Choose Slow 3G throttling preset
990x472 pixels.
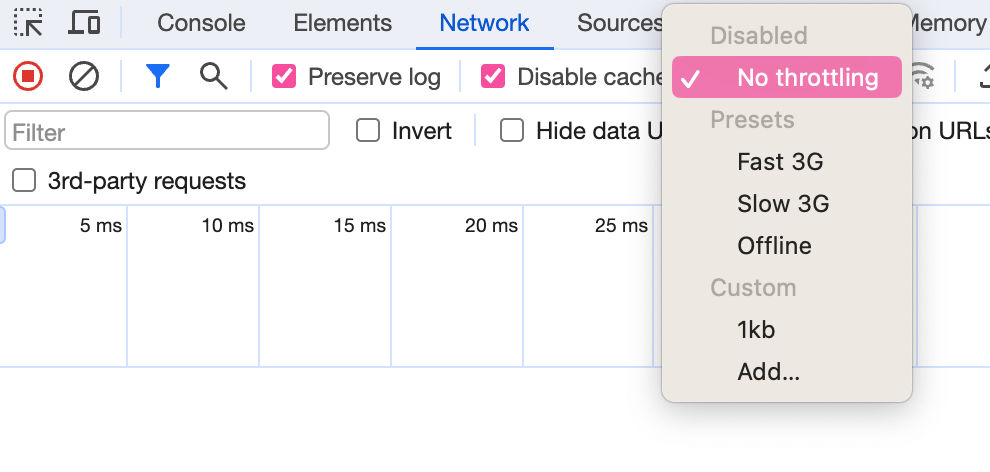click(783, 203)
